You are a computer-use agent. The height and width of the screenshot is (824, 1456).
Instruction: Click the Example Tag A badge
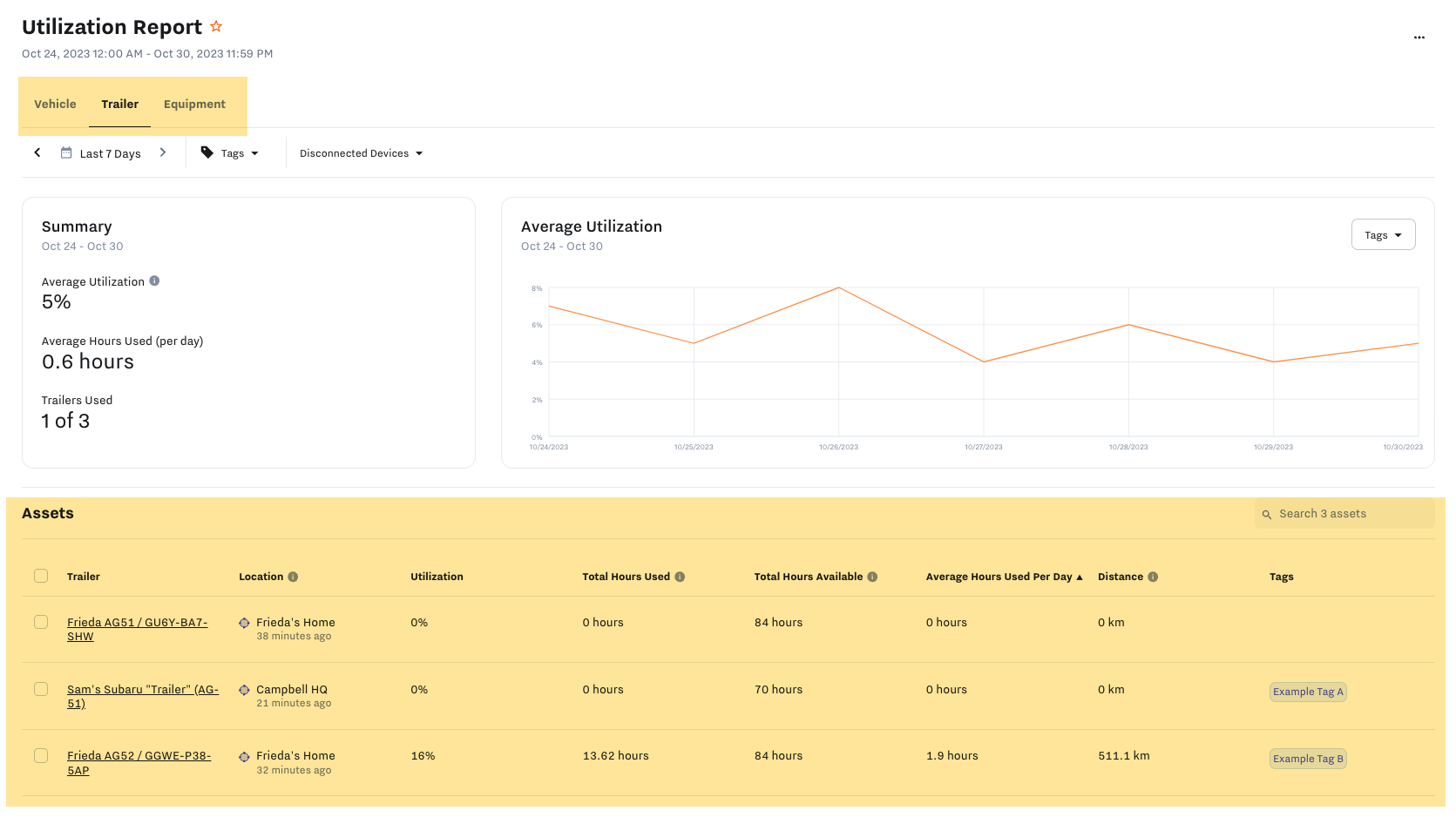click(1308, 692)
